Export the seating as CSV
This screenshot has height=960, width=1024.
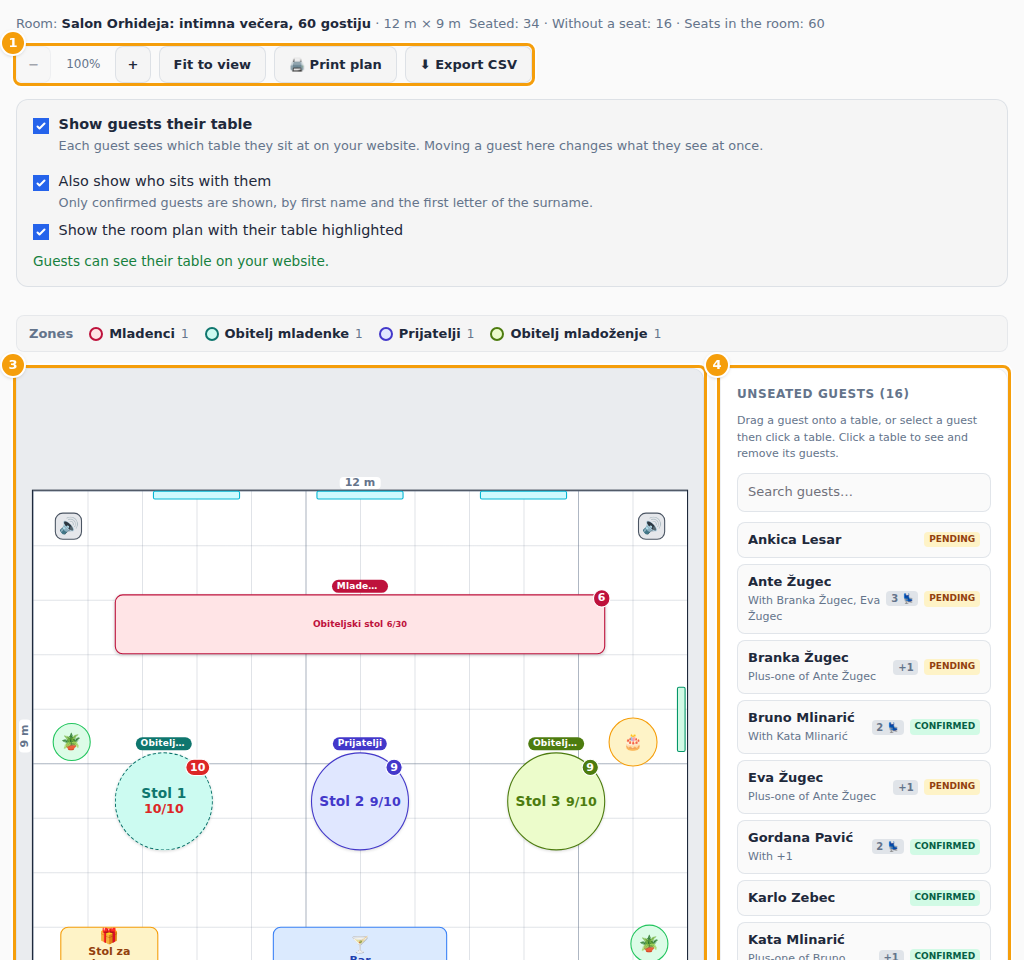468,65
